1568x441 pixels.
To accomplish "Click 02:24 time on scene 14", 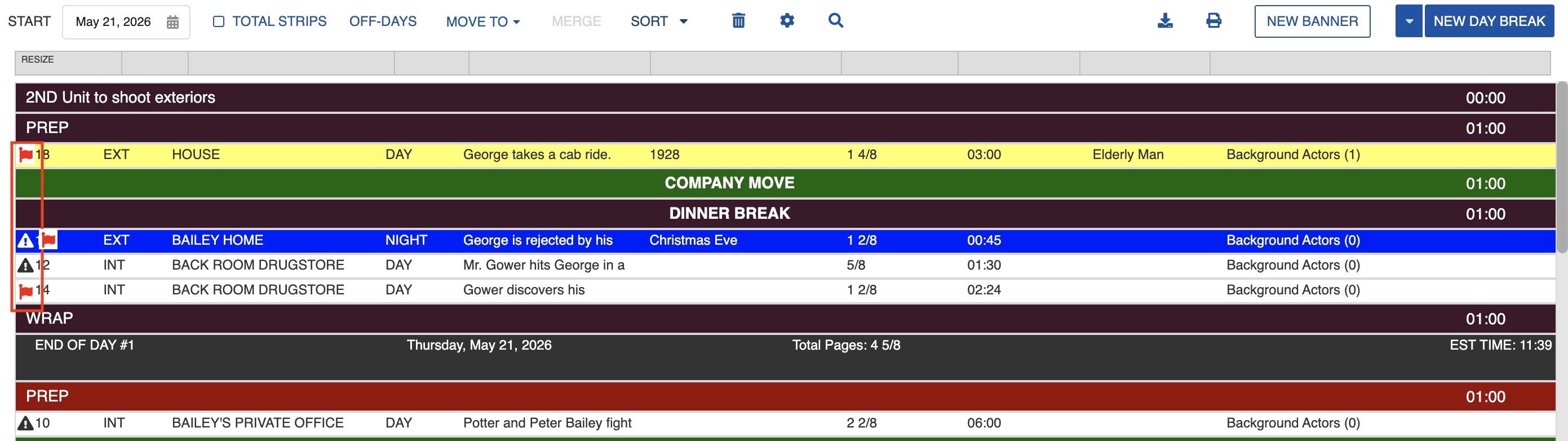I will point(984,290).
